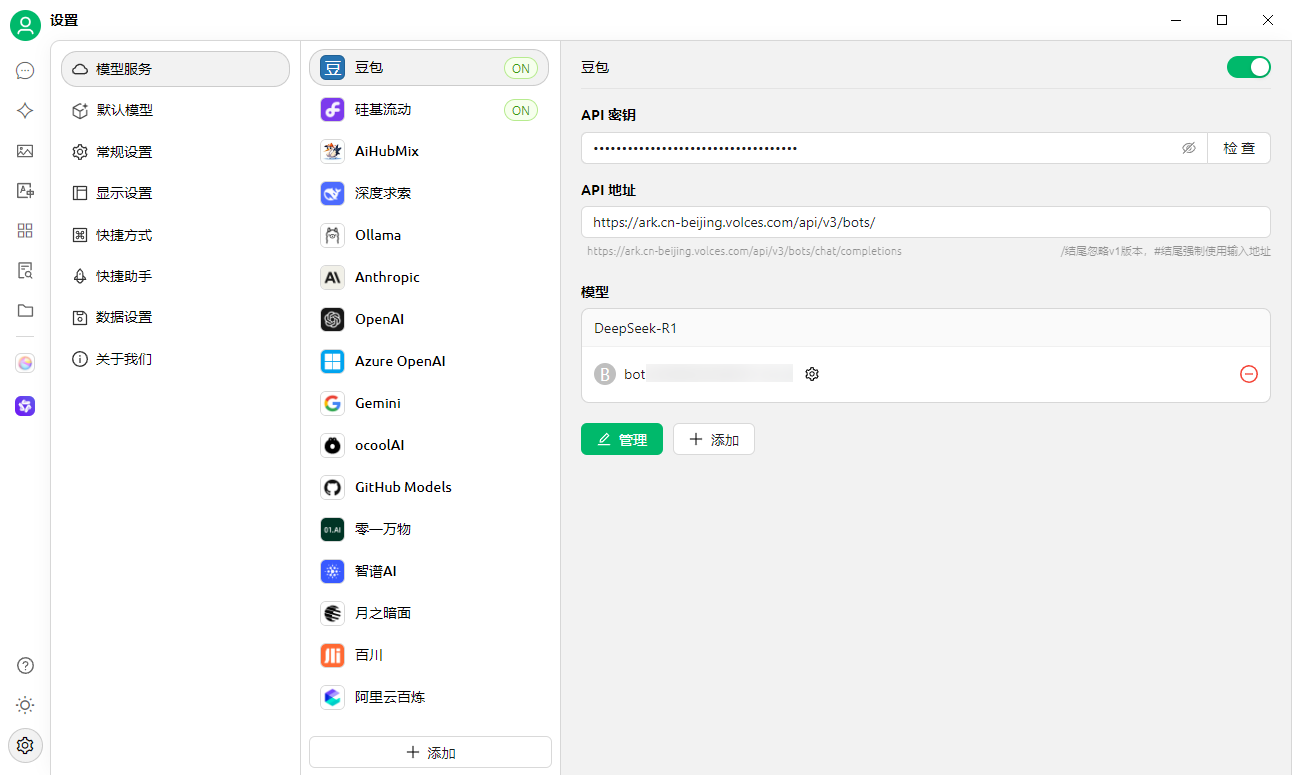Open the files folder sidebar icon
The width and height of the screenshot is (1292, 775).
coord(25,311)
